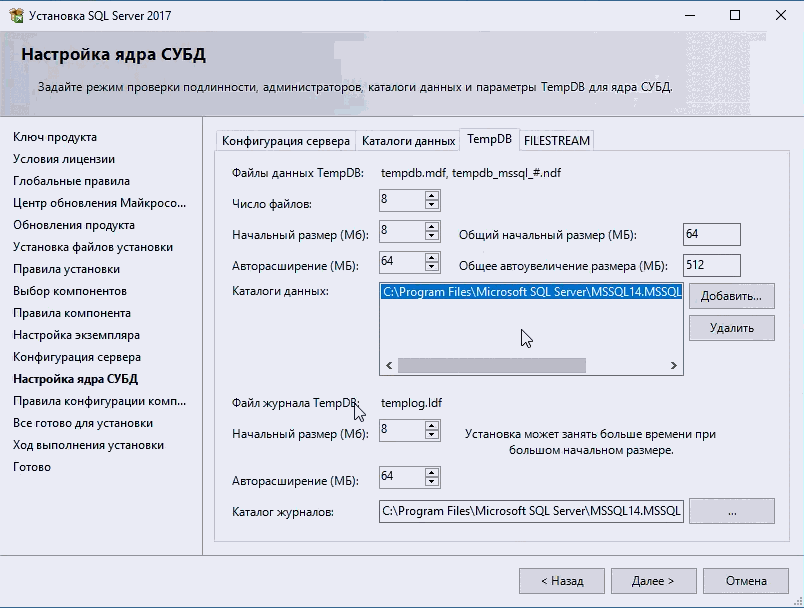Screen dimensions: 804x608
Task: Decrease Число файлов with down arrow
Action: [432, 205]
